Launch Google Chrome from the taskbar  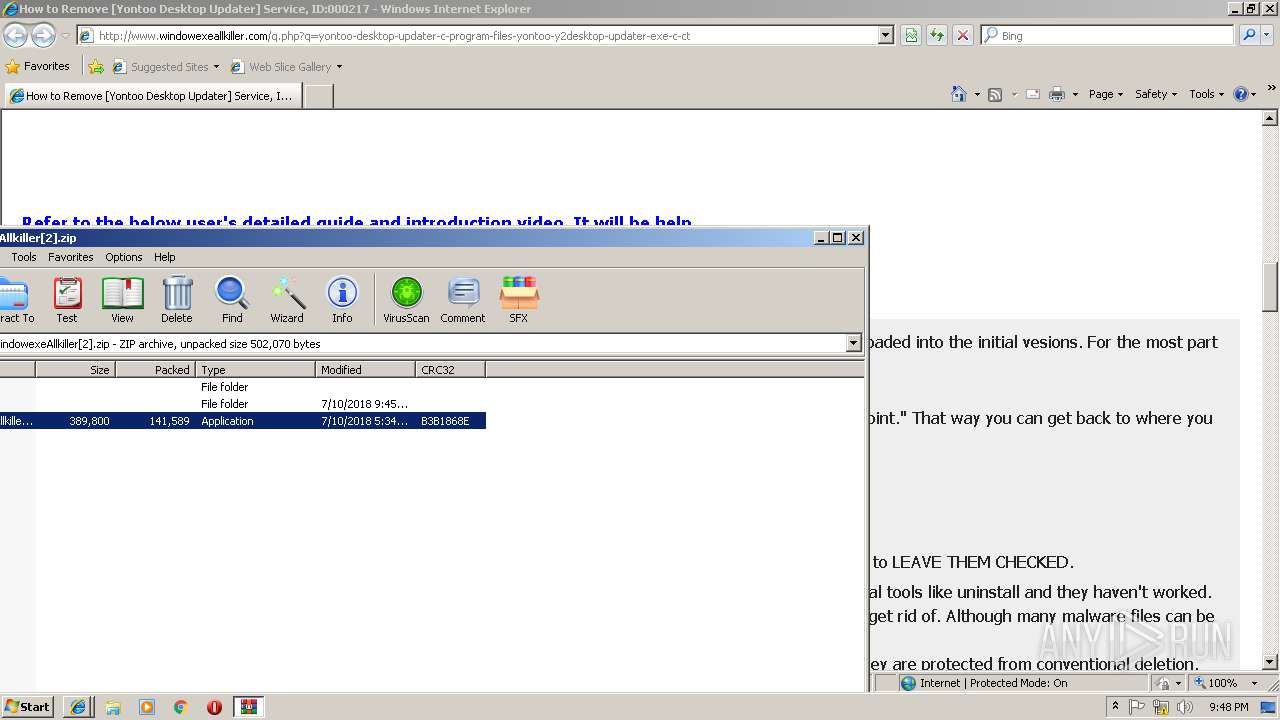181,707
